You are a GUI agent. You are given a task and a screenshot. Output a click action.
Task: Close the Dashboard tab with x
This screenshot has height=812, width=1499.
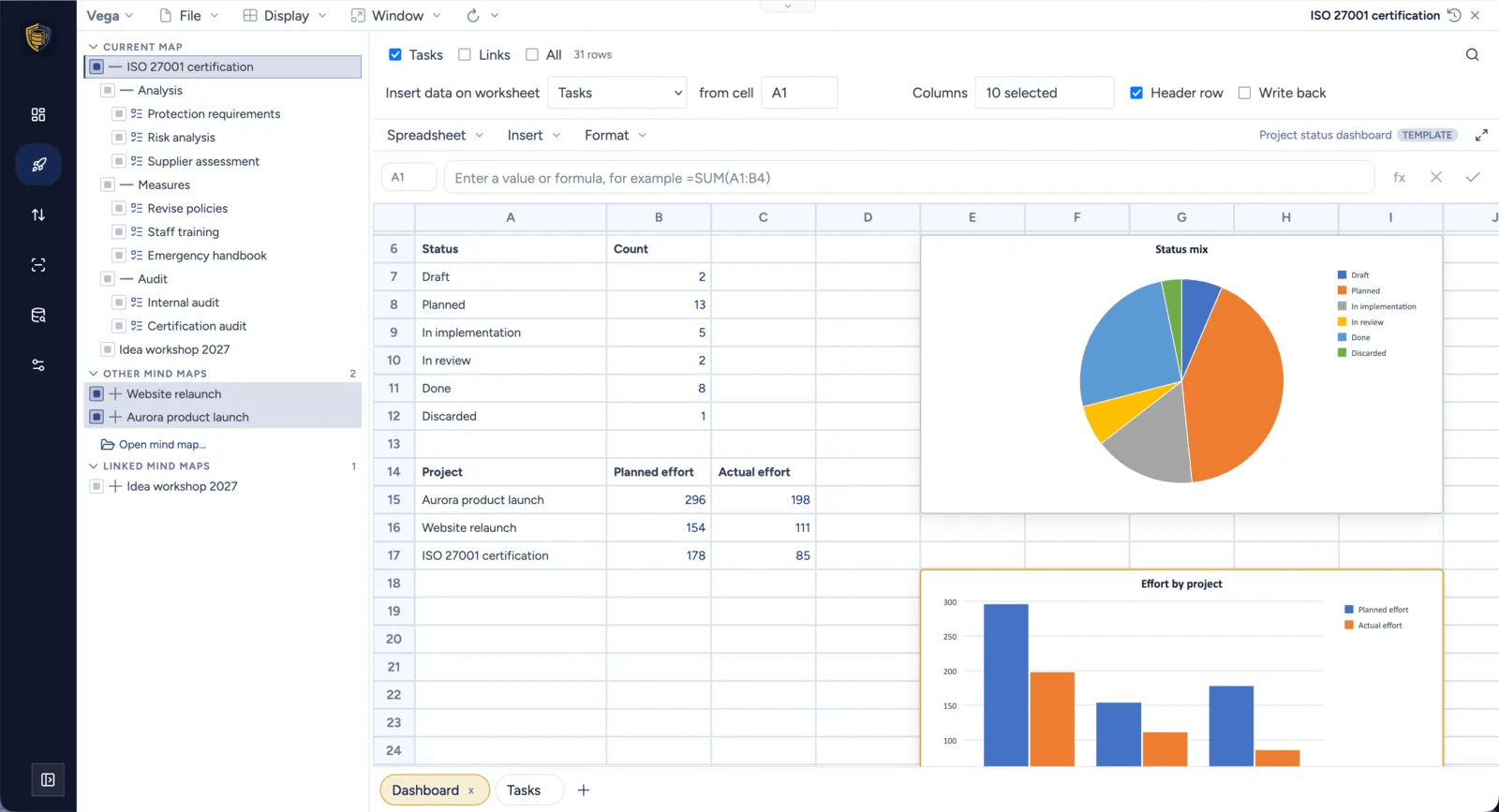point(471,790)
